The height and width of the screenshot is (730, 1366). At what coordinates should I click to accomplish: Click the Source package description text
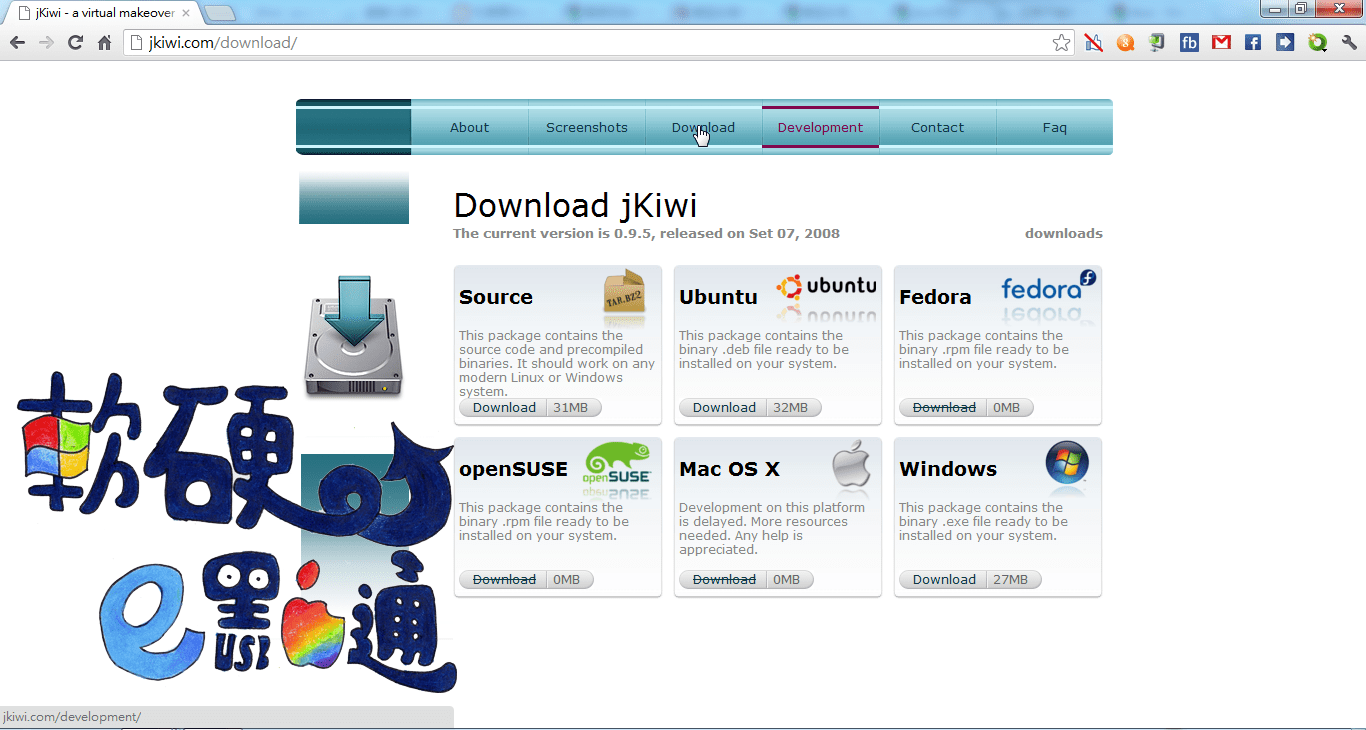[557, 363]
